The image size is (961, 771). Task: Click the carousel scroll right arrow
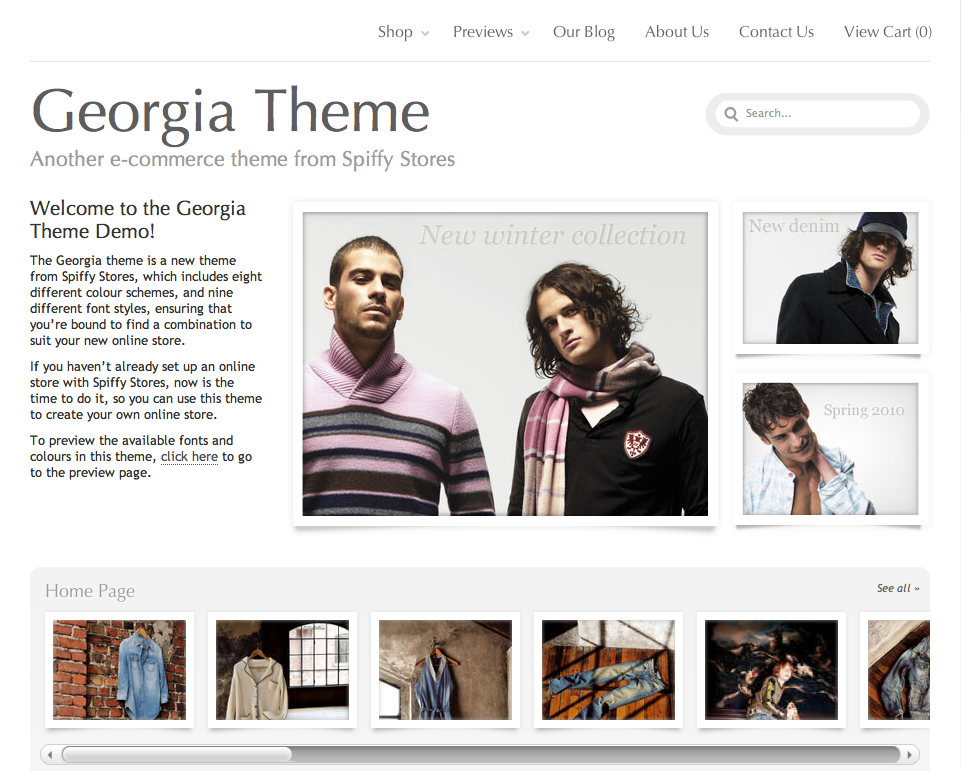910,754
